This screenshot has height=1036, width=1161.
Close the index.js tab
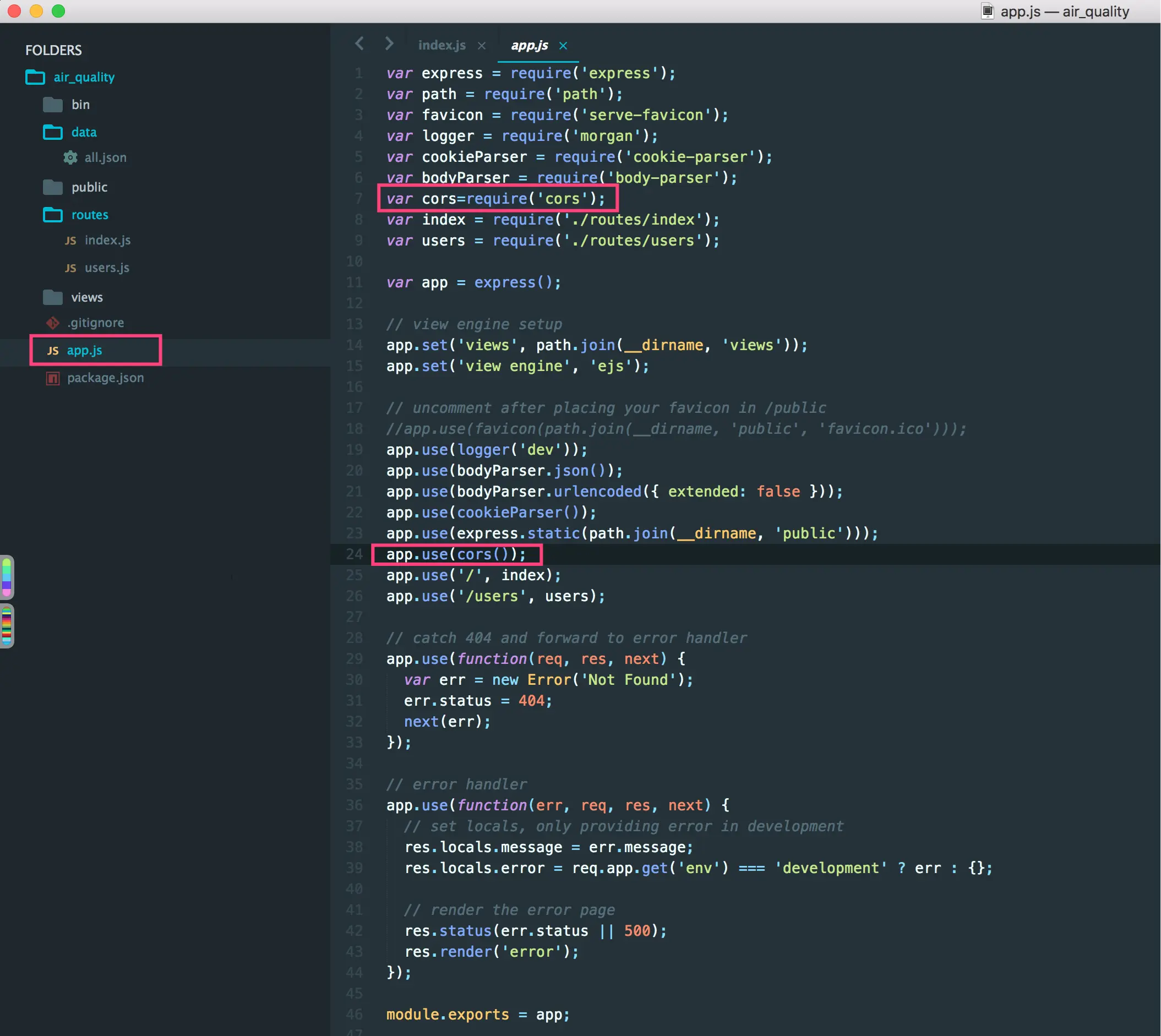pos(482,46)
